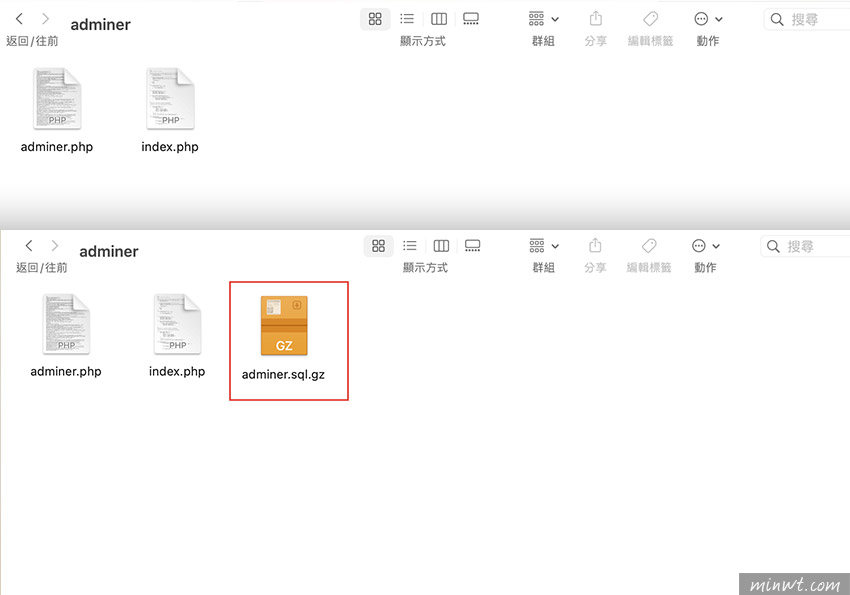The width and height of the screenshot is (850, 595).
Task: Go back in upper adminer Finder window
Action: coord(20,19)
